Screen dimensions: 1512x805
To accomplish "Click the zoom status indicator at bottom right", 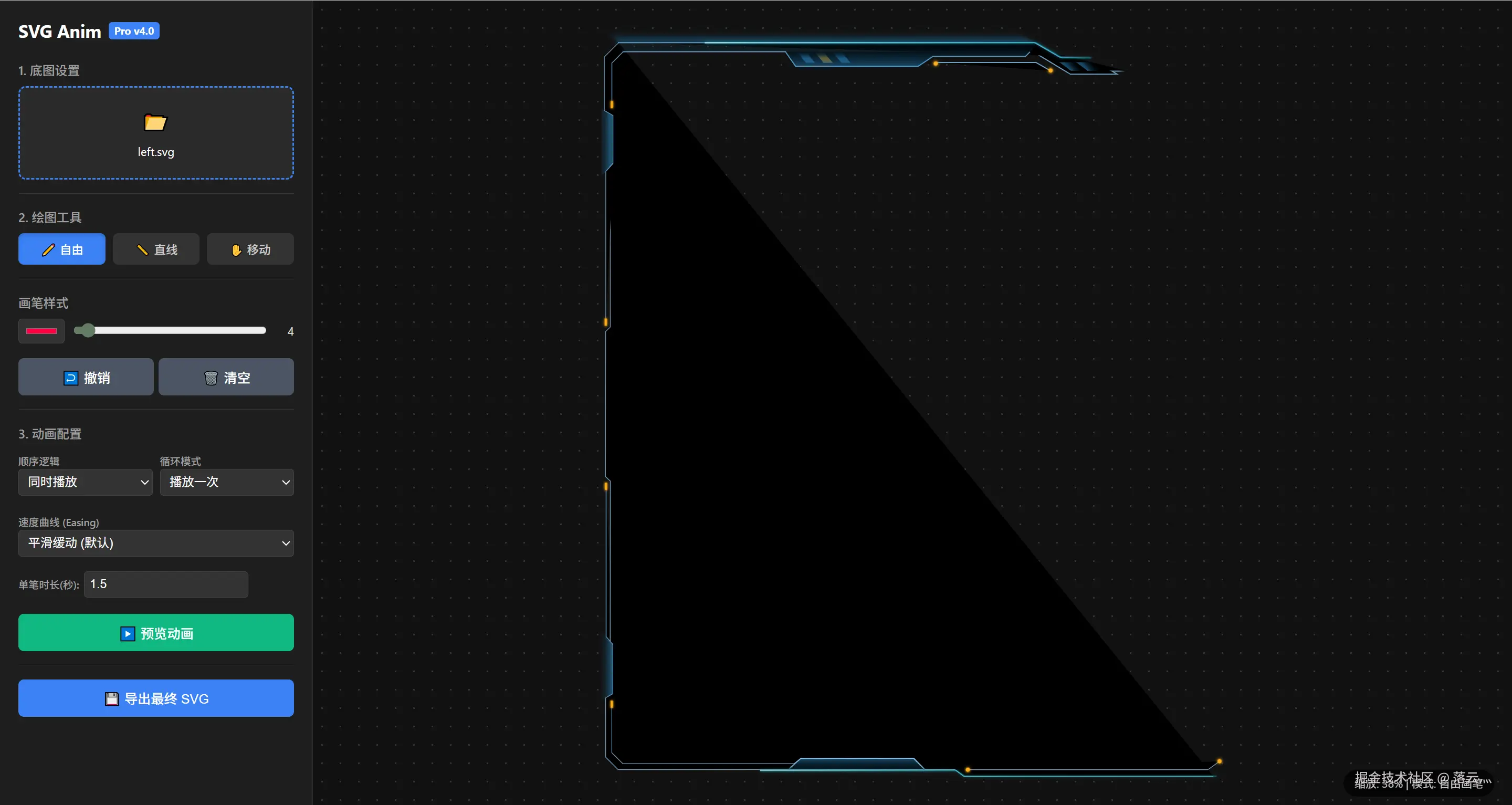I will coord(1417,783).
